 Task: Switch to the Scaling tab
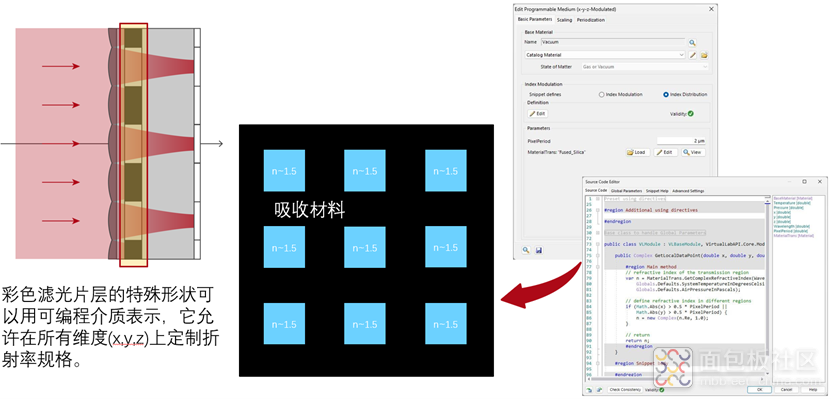point(564,20)
